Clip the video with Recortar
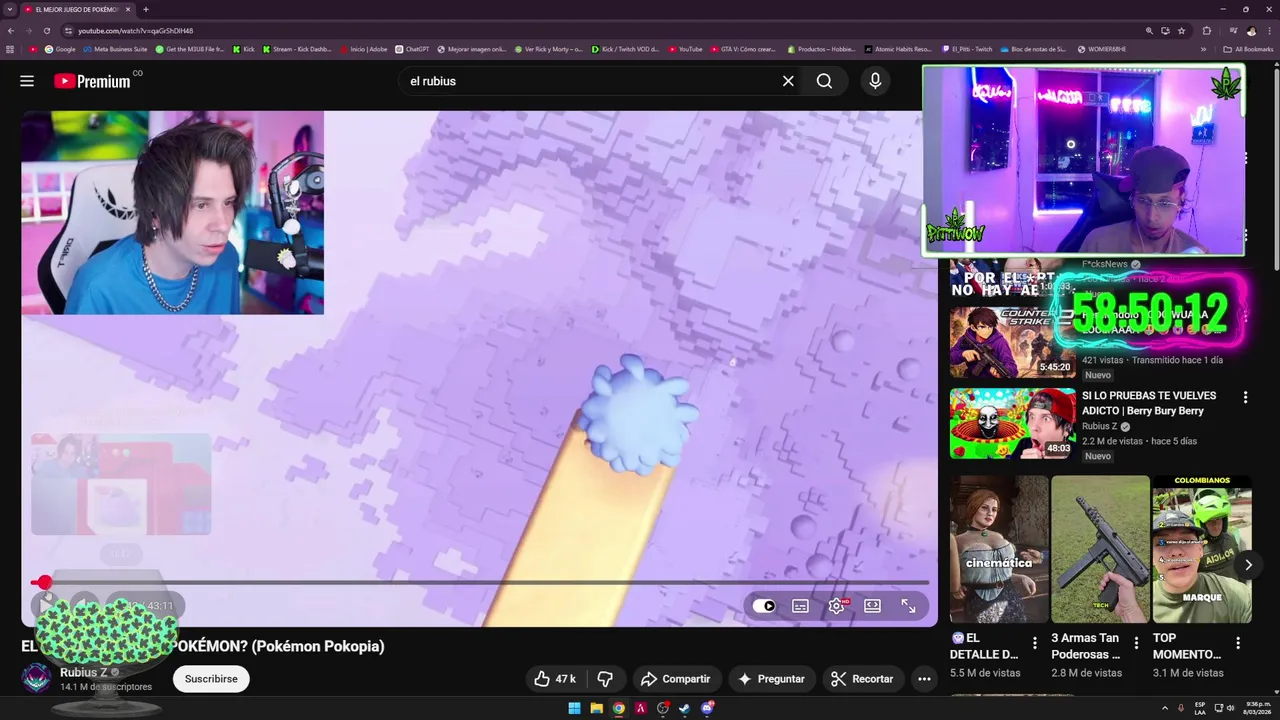The width and height of the screenshot is (1280, 720). pos(863,679)
